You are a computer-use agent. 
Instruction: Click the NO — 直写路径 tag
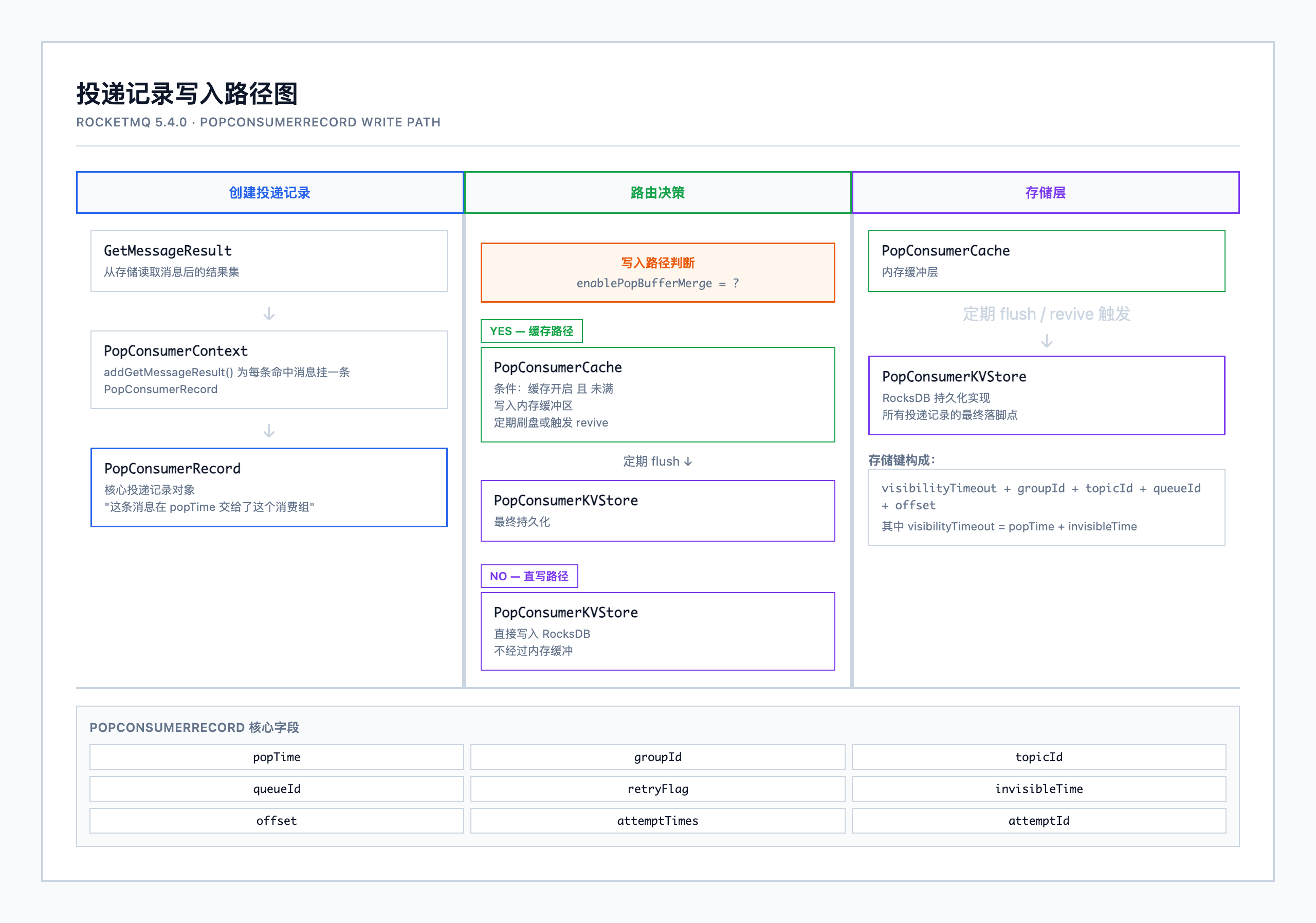[x=529, y=576]
